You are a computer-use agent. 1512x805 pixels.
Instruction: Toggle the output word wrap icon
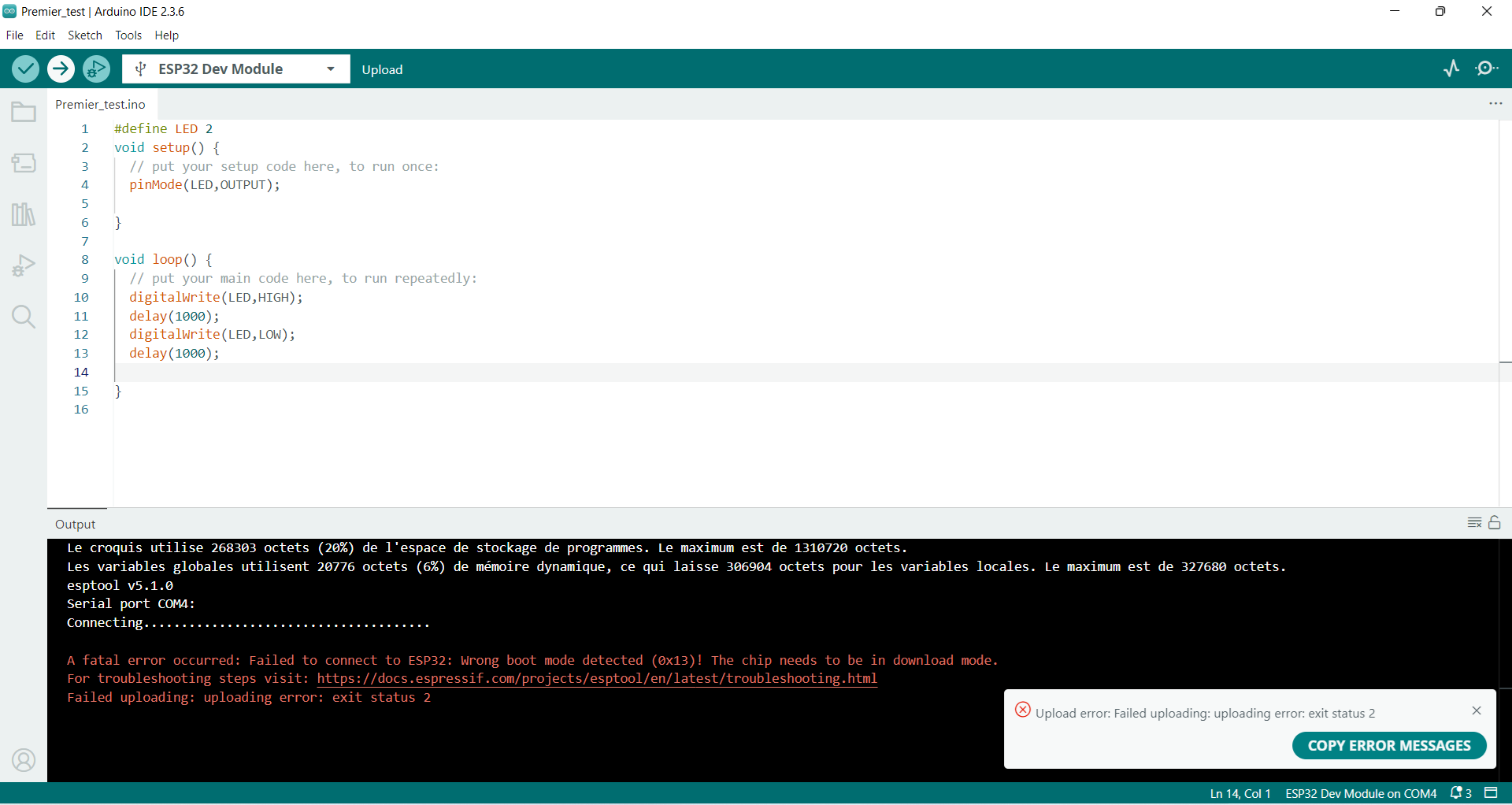pyautogui.click(x=1475, y=523)
